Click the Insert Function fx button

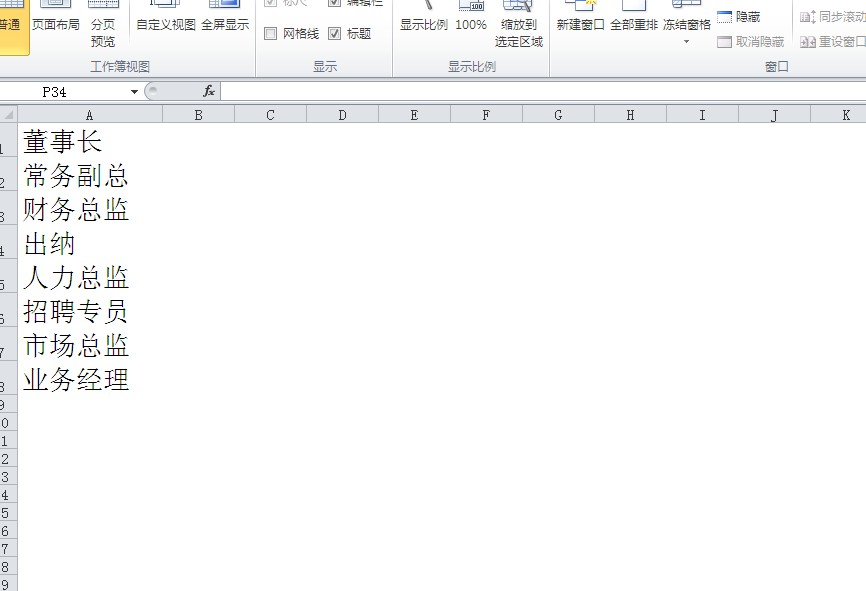pos(209,91)
